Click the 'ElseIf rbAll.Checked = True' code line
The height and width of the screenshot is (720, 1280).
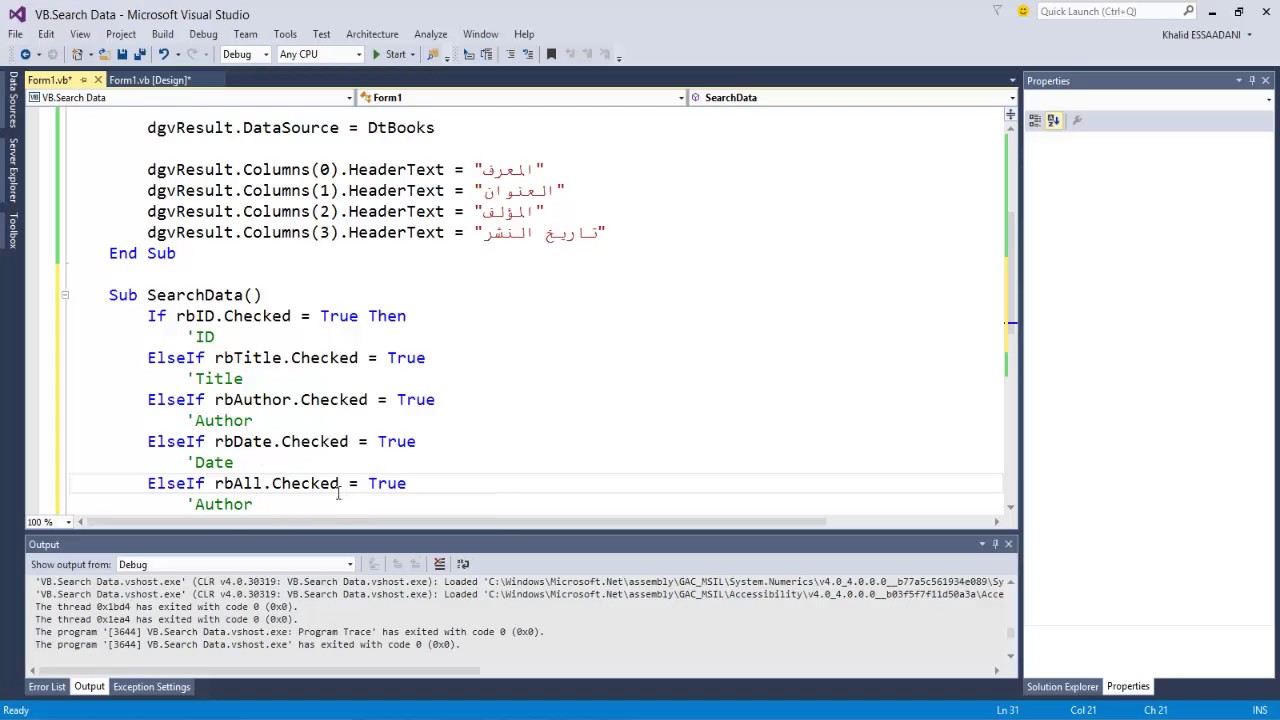click(x=277, y=483)
